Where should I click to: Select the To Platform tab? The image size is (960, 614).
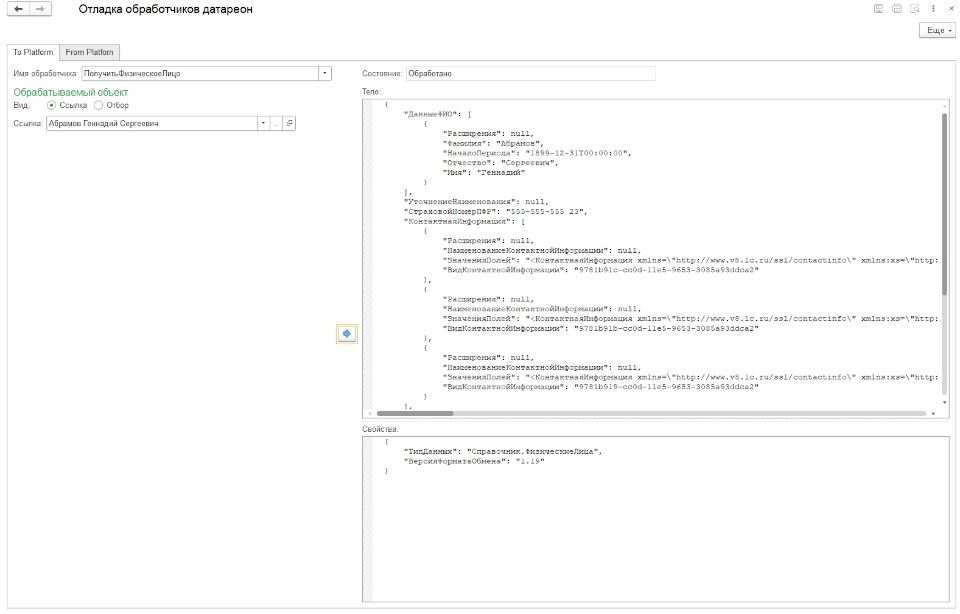coord(32,52)
